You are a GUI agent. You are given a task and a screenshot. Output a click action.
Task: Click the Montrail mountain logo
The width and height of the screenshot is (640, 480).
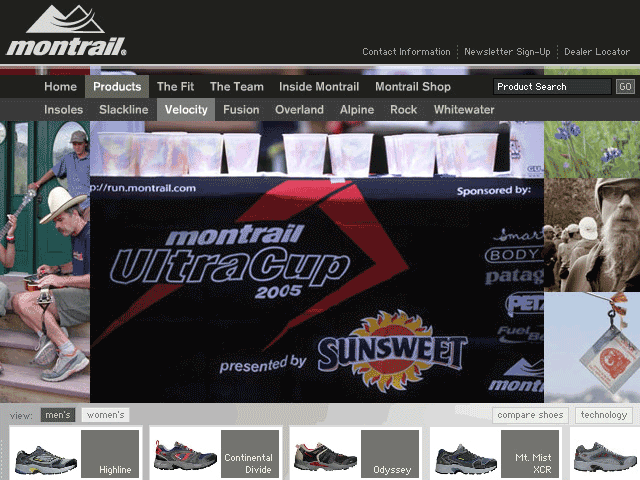[66, 30]
